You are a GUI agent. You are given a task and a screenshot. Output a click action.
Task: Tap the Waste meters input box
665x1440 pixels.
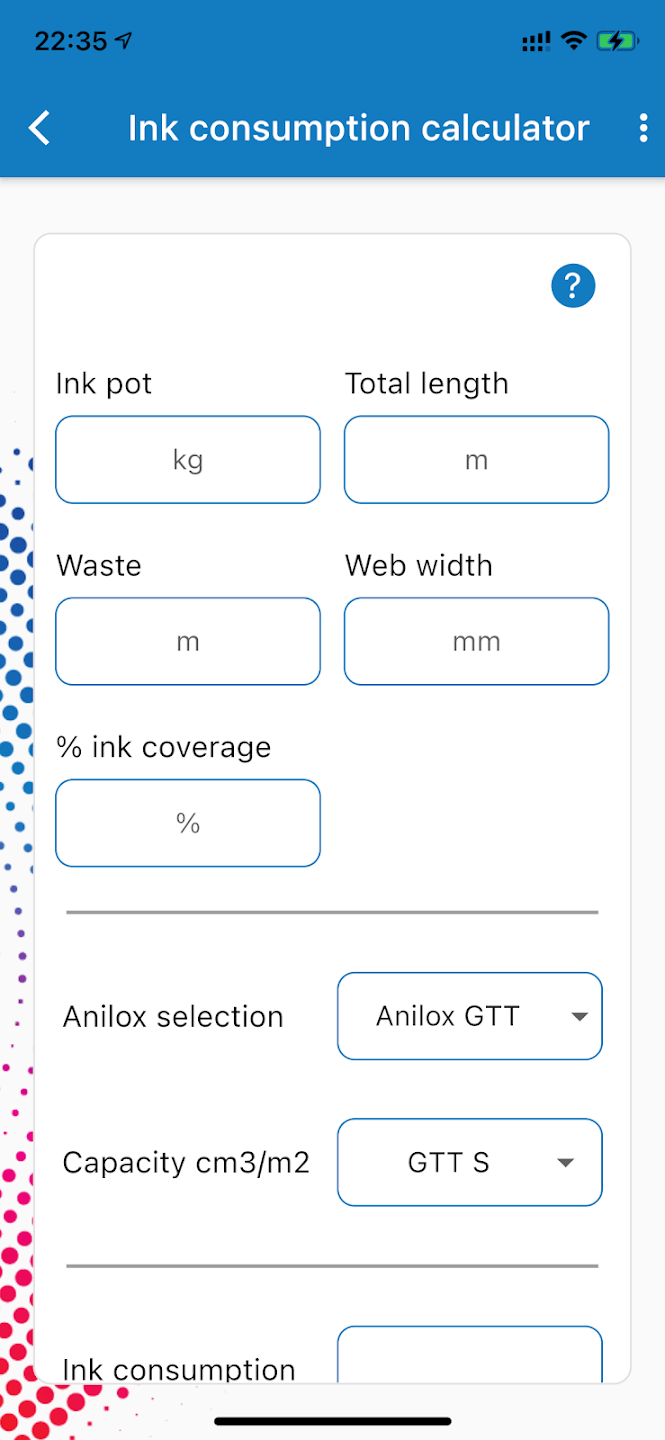coord(187,641)
